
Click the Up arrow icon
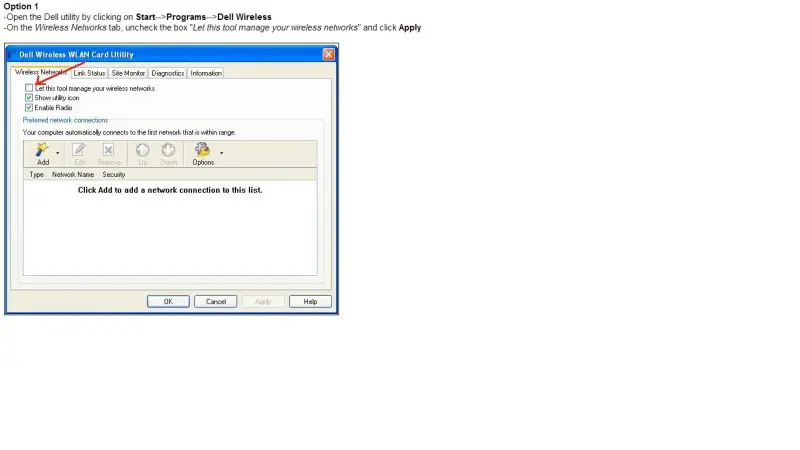142,150
